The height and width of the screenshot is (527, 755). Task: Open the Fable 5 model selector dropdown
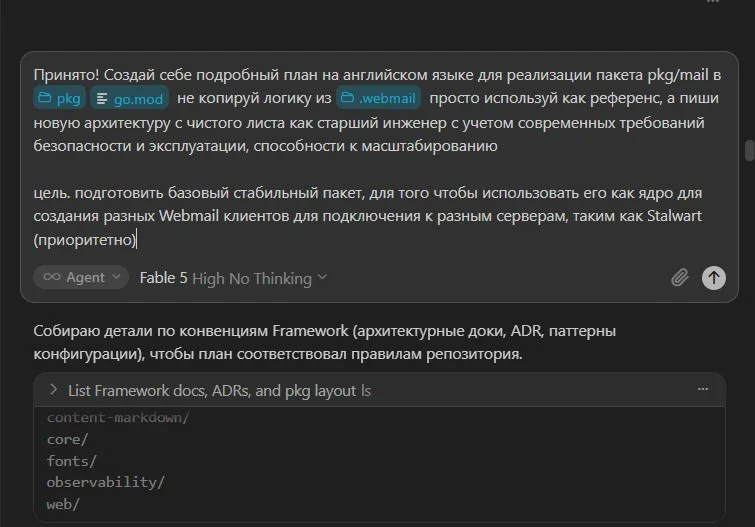click(234, 278)
